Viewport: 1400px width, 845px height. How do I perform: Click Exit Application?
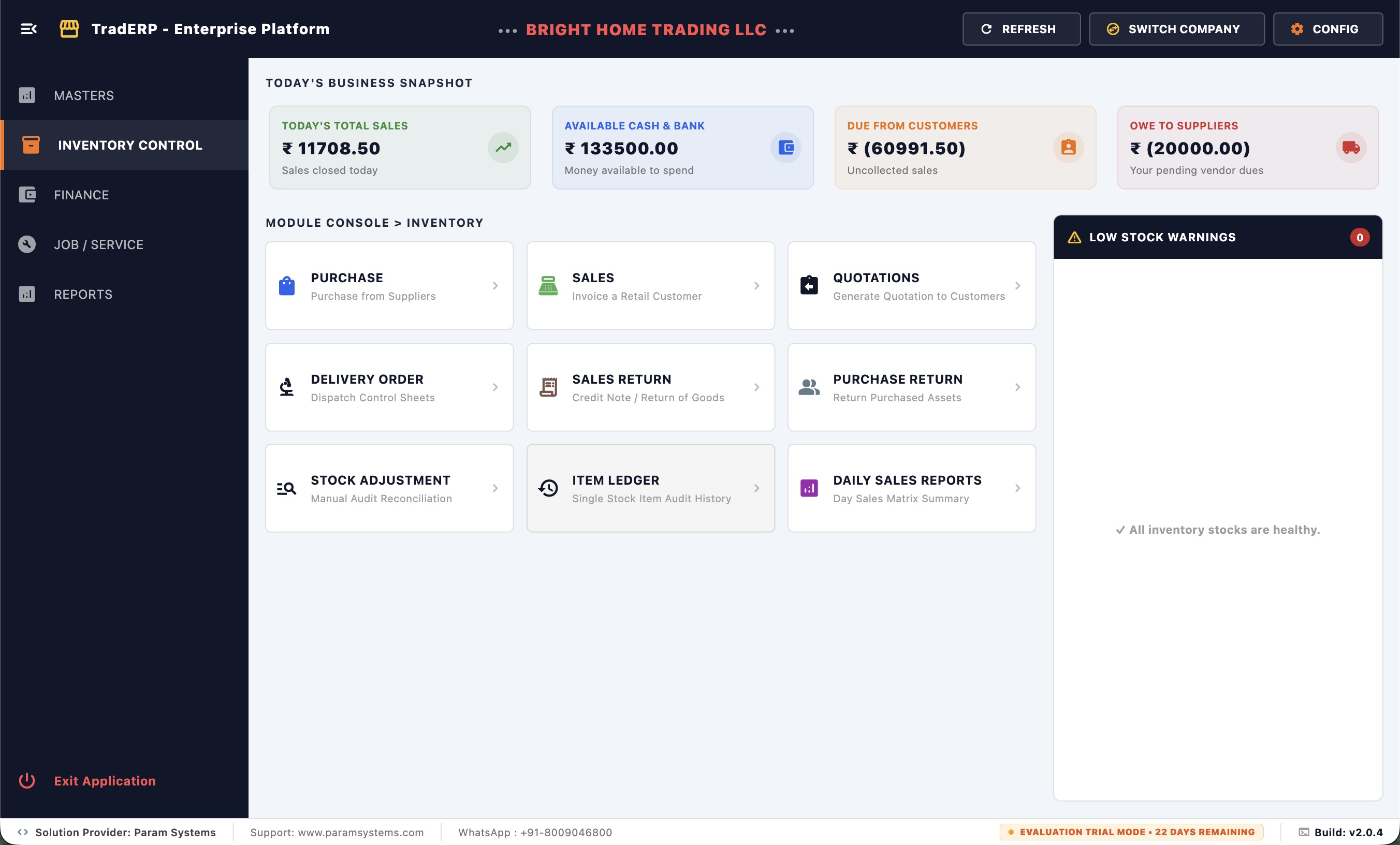pyautogui.click(x=105, y=780)
